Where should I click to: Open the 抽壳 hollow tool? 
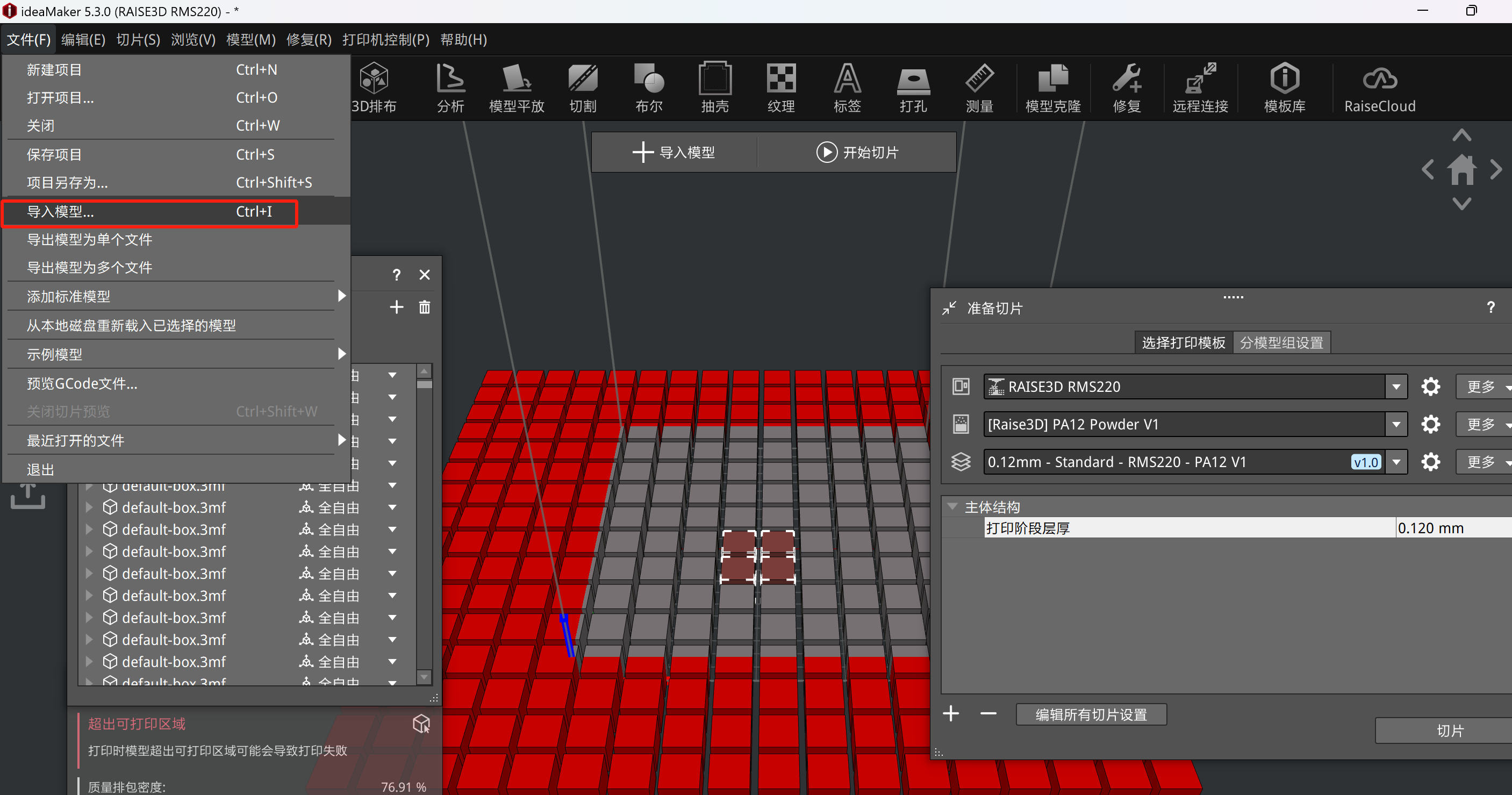[715, 88]
